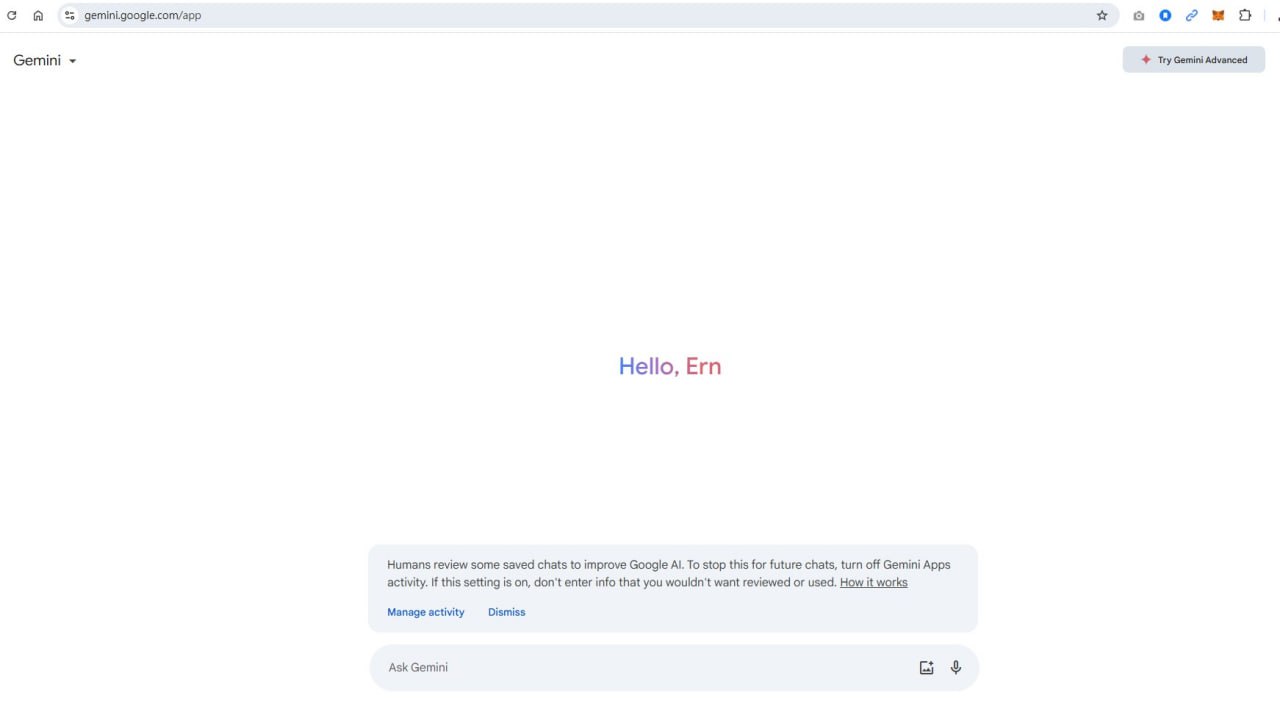Open the MetaMask fox extension
1280x725 pixels.
point(1218,16)
